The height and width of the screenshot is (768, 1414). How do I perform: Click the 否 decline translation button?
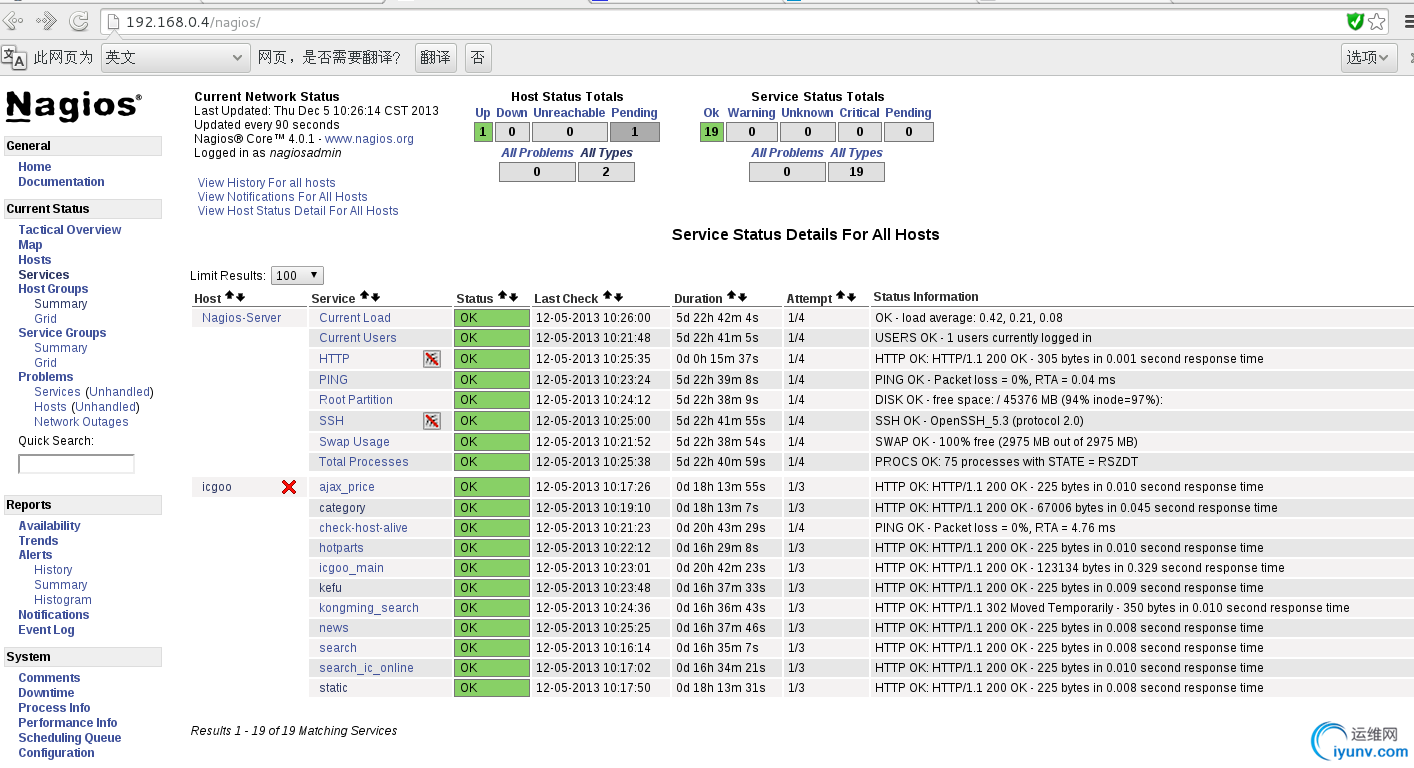coord(478,58)
